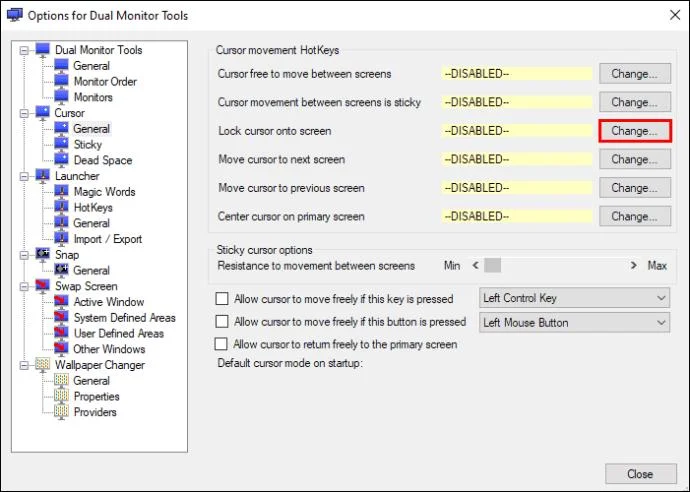
Task: Go to Magic Words under Launcher
Action: pos(104,192)
